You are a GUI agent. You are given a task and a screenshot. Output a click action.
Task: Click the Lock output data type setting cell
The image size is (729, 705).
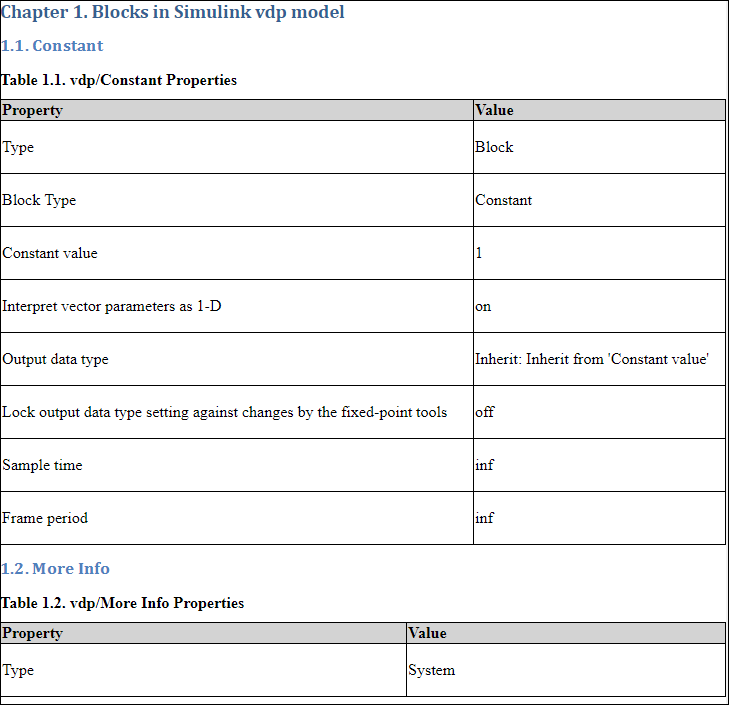(224, 412)
